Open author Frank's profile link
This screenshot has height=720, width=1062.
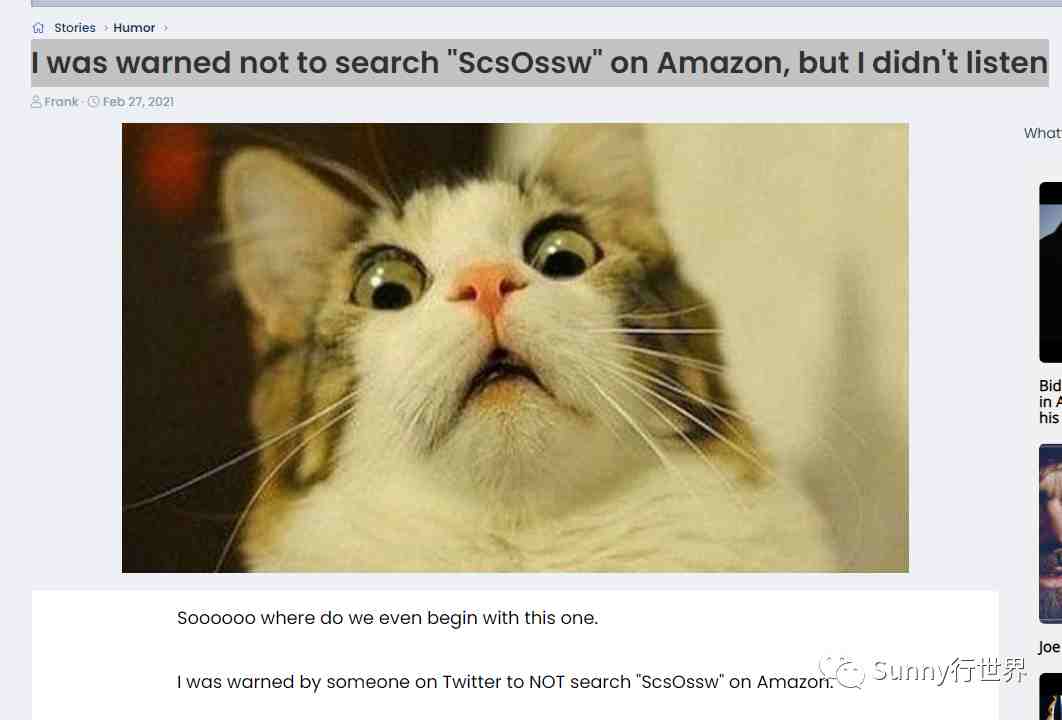pyautogui.click(x=62, y=102)
